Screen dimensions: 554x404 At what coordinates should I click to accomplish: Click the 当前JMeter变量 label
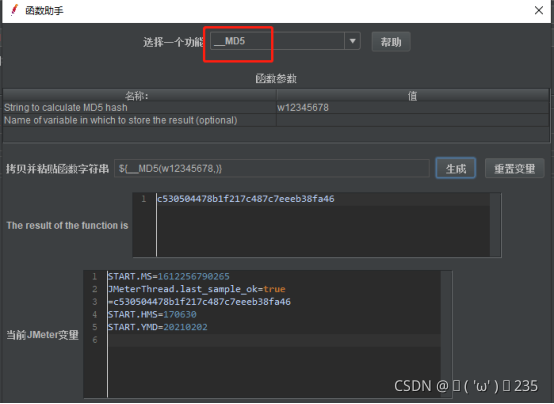point(42,335)
